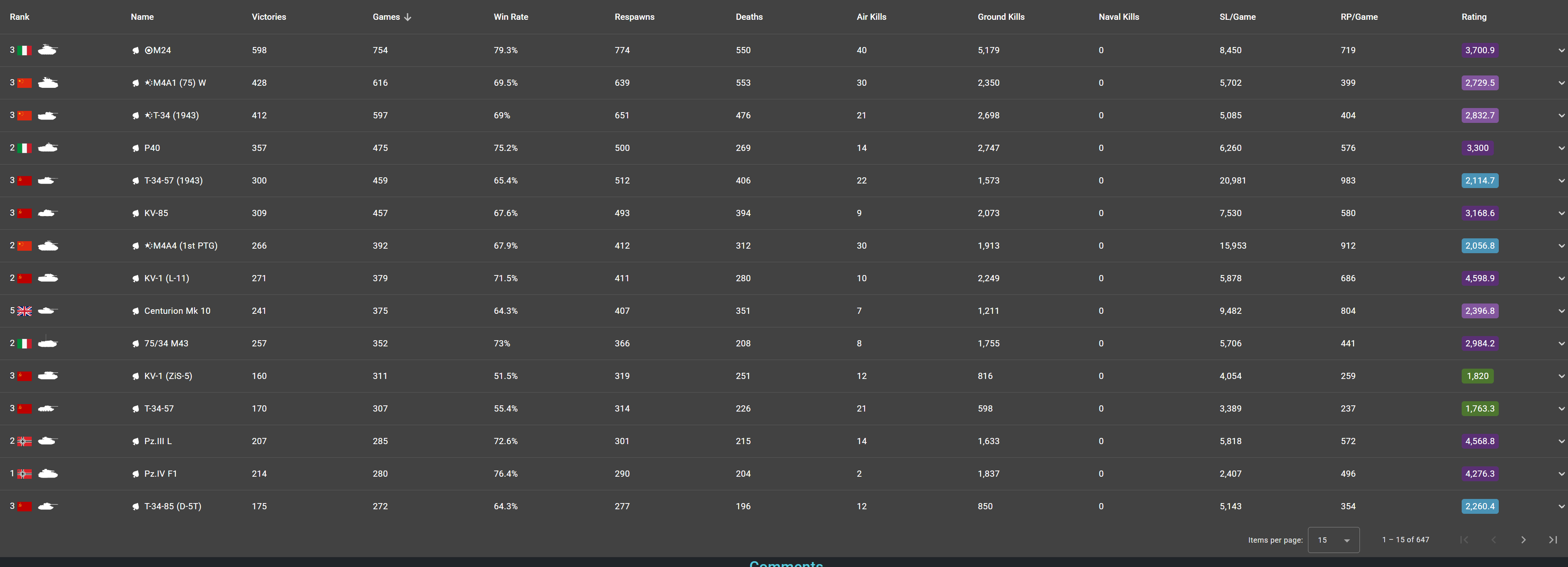Click the tank icon in P40 row
The height and width of the screenshot is (567, 1568).
[47, 148]
